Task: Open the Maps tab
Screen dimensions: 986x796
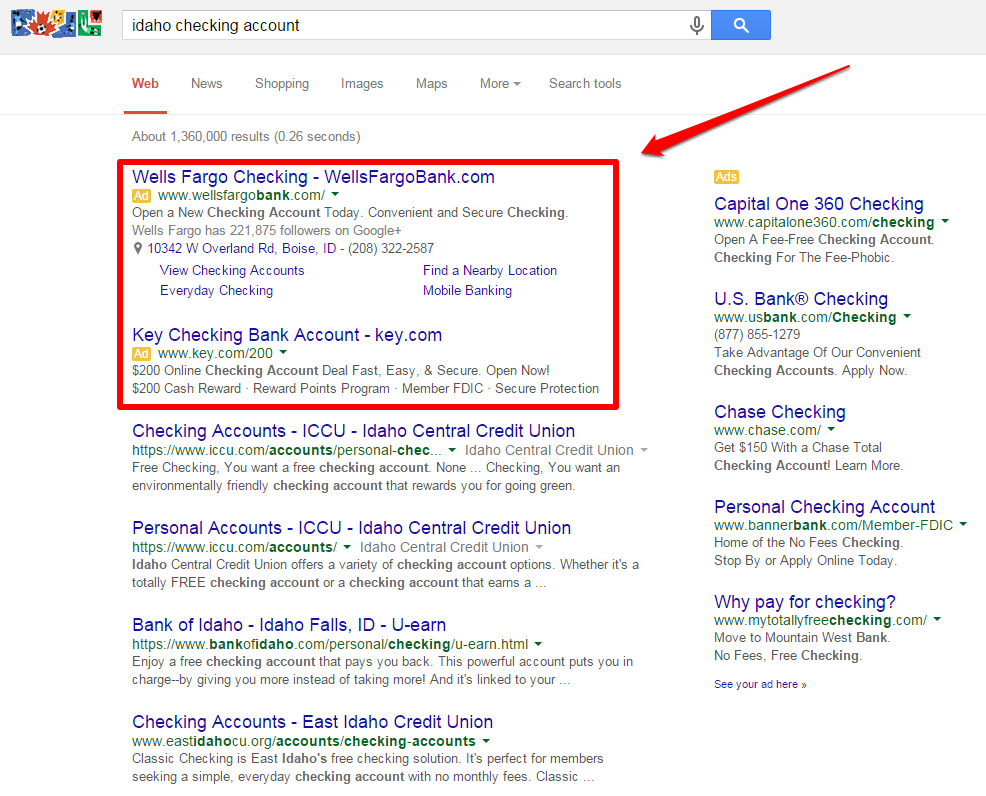Action: click(431, 84)
